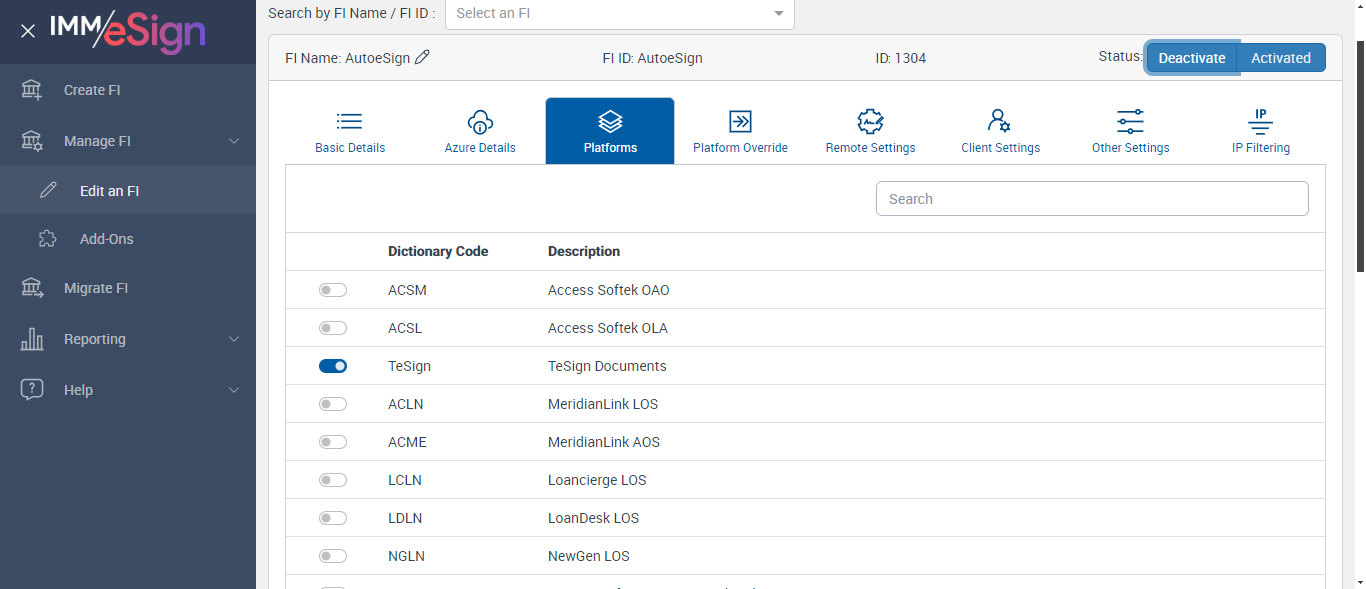The height and width of the screenshot is (589, 1366).
Task: Open the Select an FI dropdown
Action: pyautogui.click(x=620, y=14)
